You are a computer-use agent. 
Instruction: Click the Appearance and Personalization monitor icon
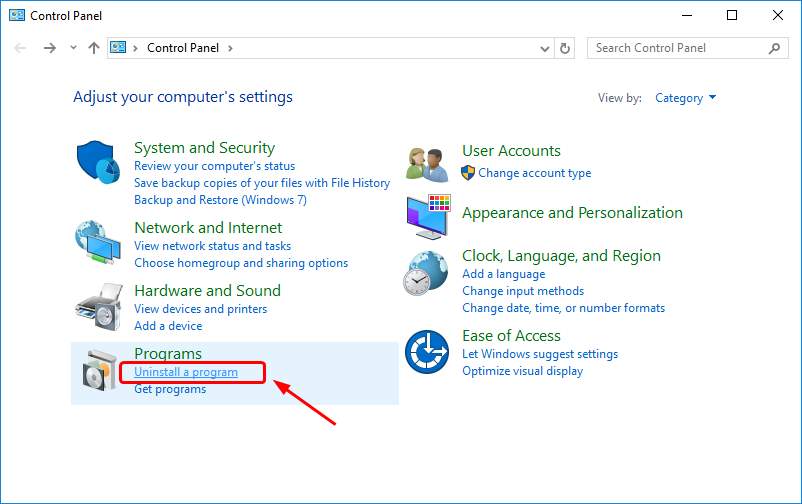click(x=429, y=216)
